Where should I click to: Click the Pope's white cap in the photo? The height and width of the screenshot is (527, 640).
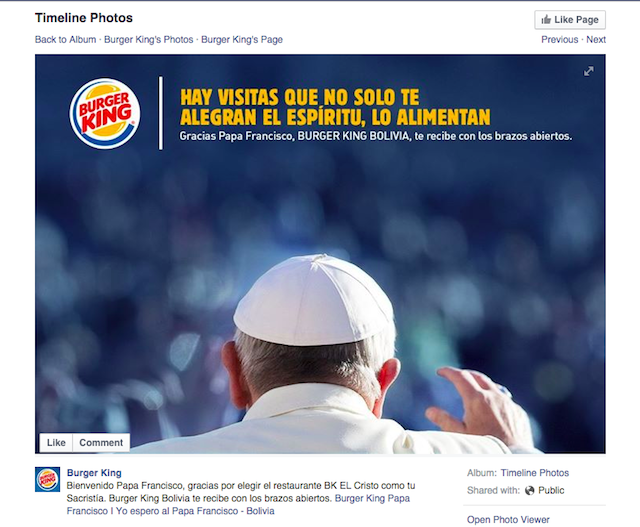(313, 300)
